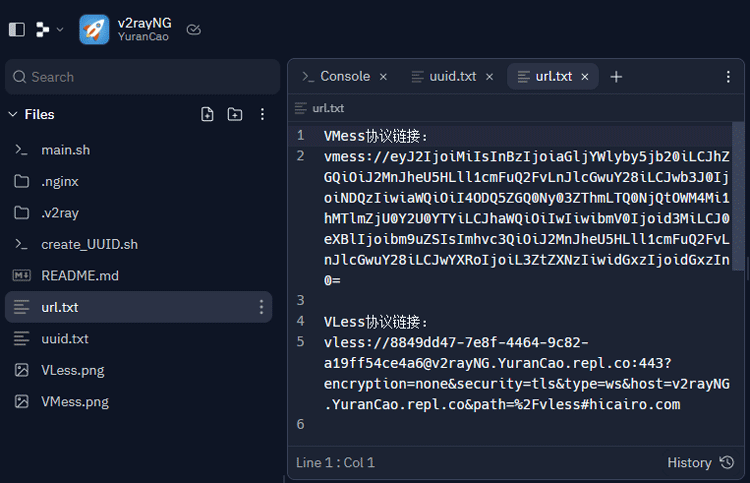This screenshot has width=750, height=483.
Task: Click the cloud saved status icon
Action: click(193, 30)
